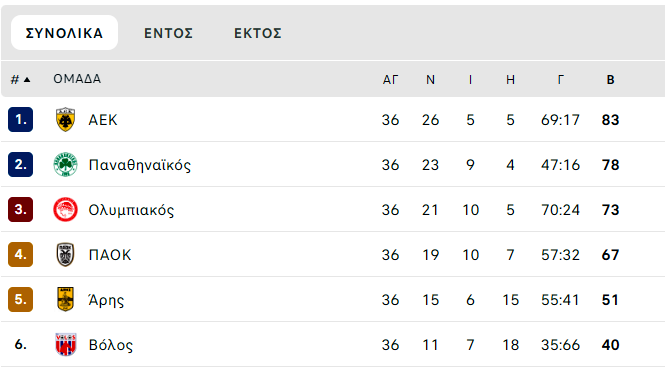Click the PAOK eagle crest icon
Viewport: 665px width, 373px height.
(65, 255)
